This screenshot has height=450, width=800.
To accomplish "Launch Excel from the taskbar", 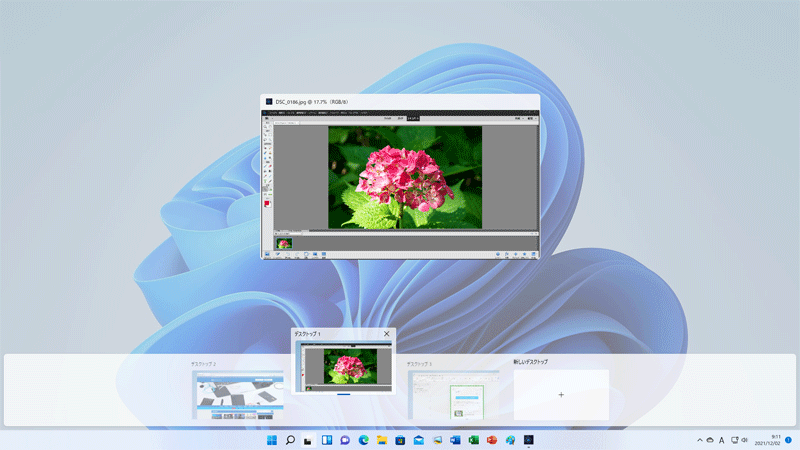I will [473, 440].
